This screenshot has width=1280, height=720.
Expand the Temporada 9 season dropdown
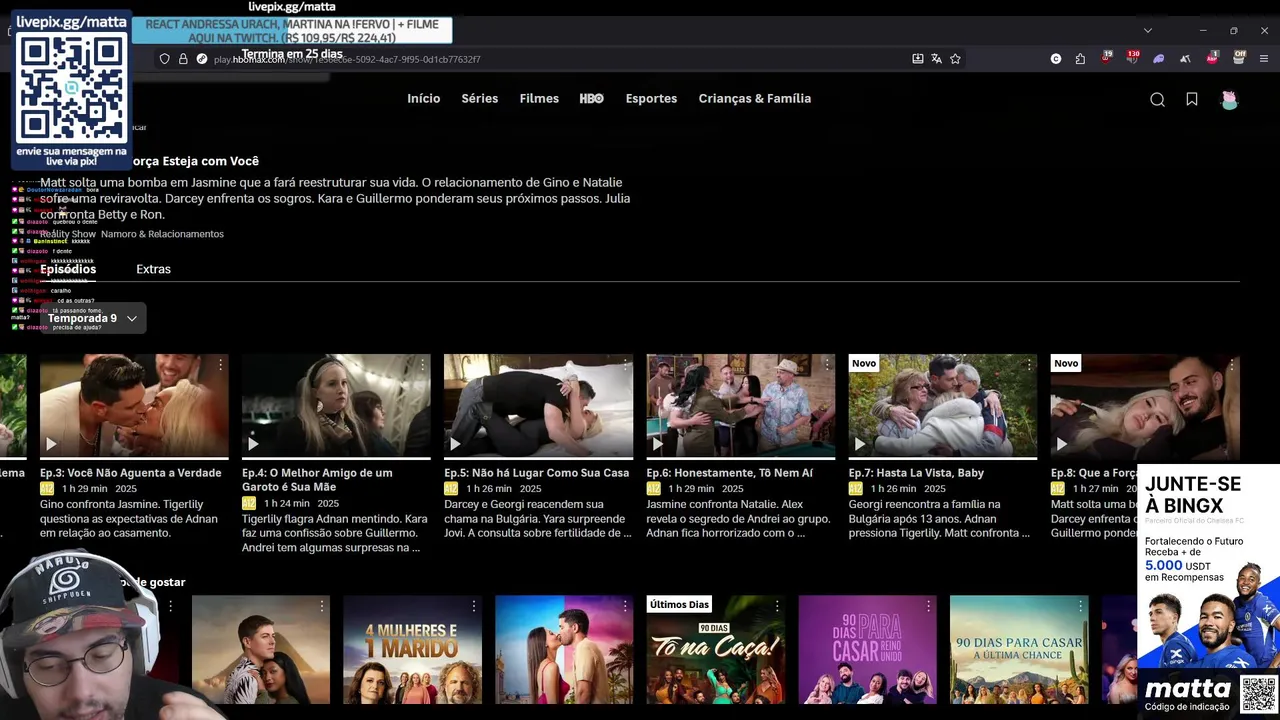92,318
